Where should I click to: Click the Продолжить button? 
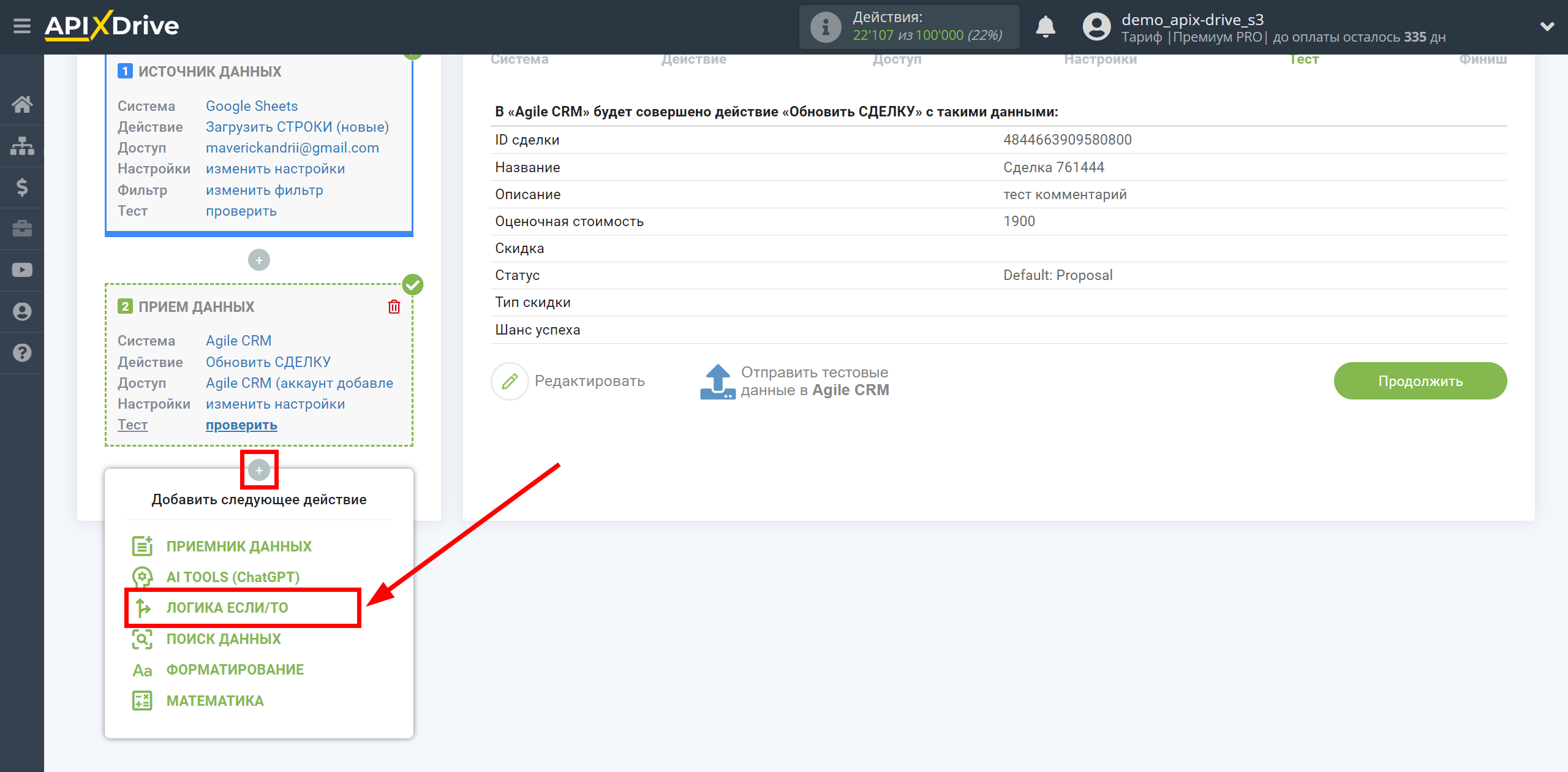[x=1420, y=381]
